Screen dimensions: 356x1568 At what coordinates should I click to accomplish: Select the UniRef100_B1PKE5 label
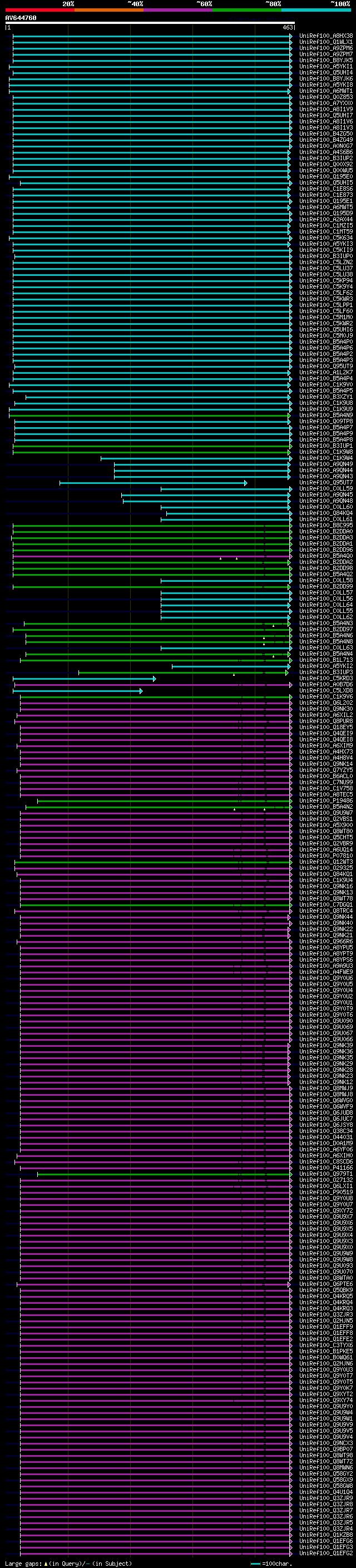point(326,1351)
